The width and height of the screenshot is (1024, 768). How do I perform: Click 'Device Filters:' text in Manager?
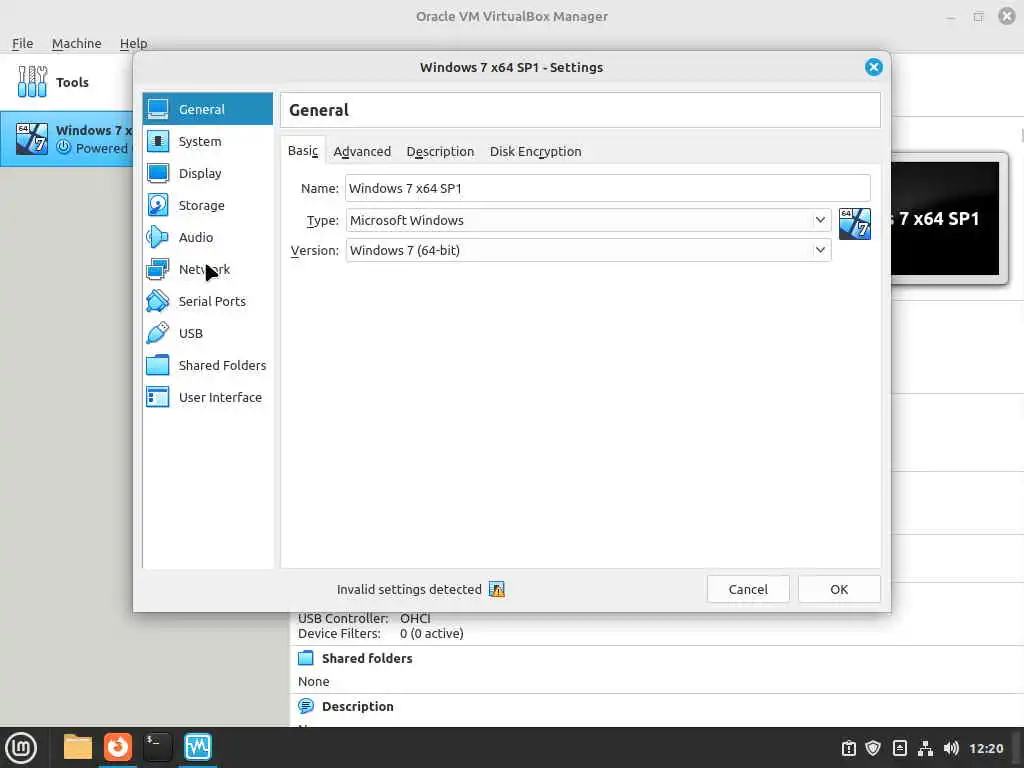[339, 633]
